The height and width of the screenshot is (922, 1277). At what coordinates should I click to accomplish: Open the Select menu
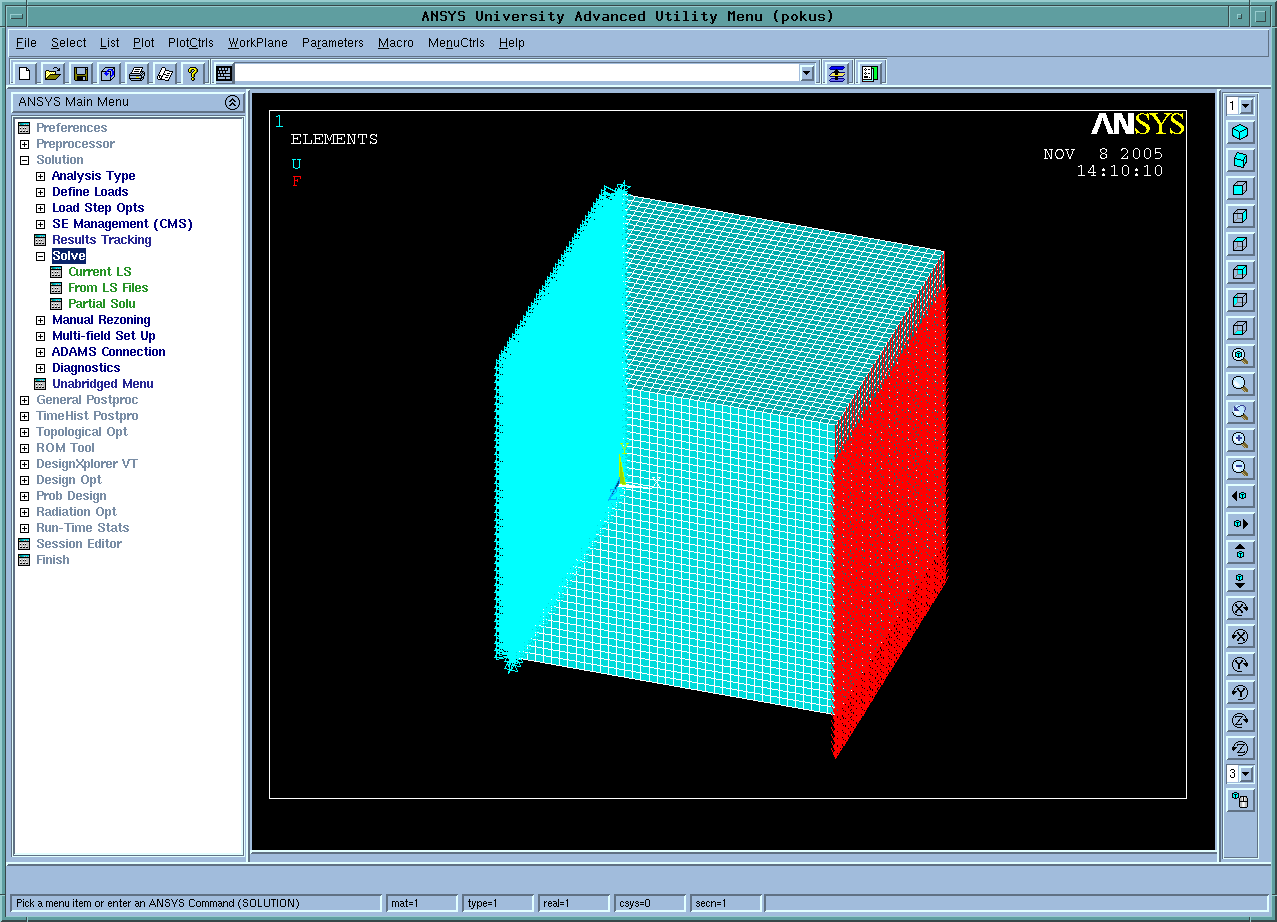click(69, 43)
